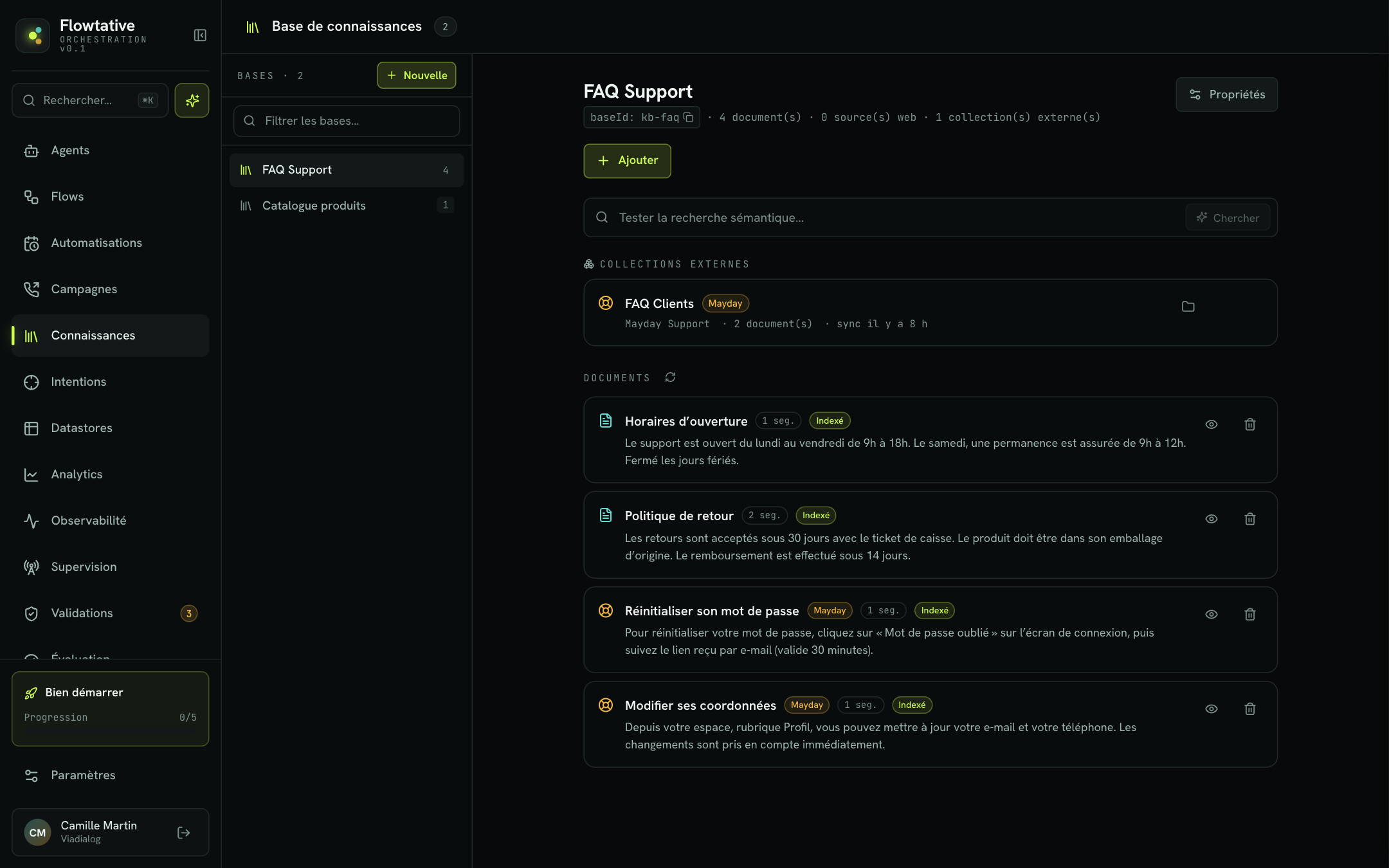Open the Propriétés panel
The height and width of the screenshot is (868, 1389).
(1226, 95)
